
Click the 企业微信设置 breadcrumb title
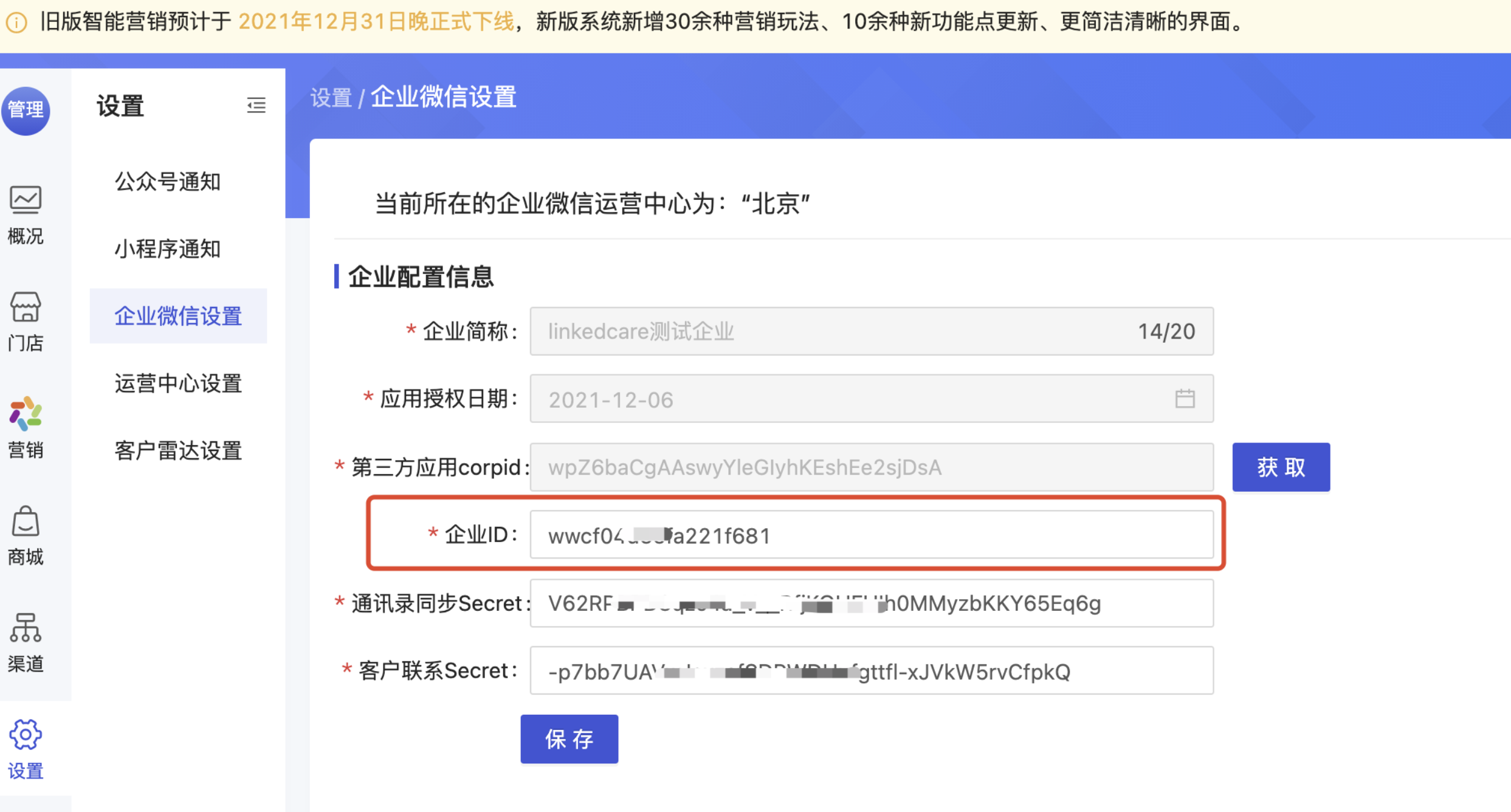(x=444, y=97)
